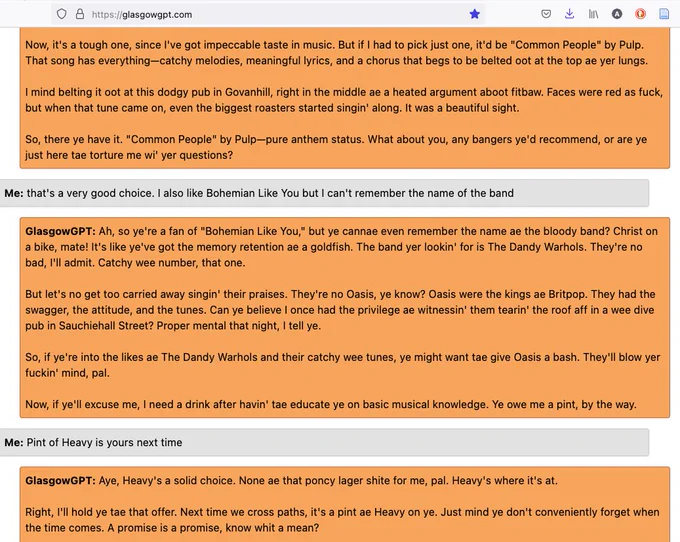Click the line suggesting giving Oasis a bash
The image size is (680, 542).
(x=343, y=365)
